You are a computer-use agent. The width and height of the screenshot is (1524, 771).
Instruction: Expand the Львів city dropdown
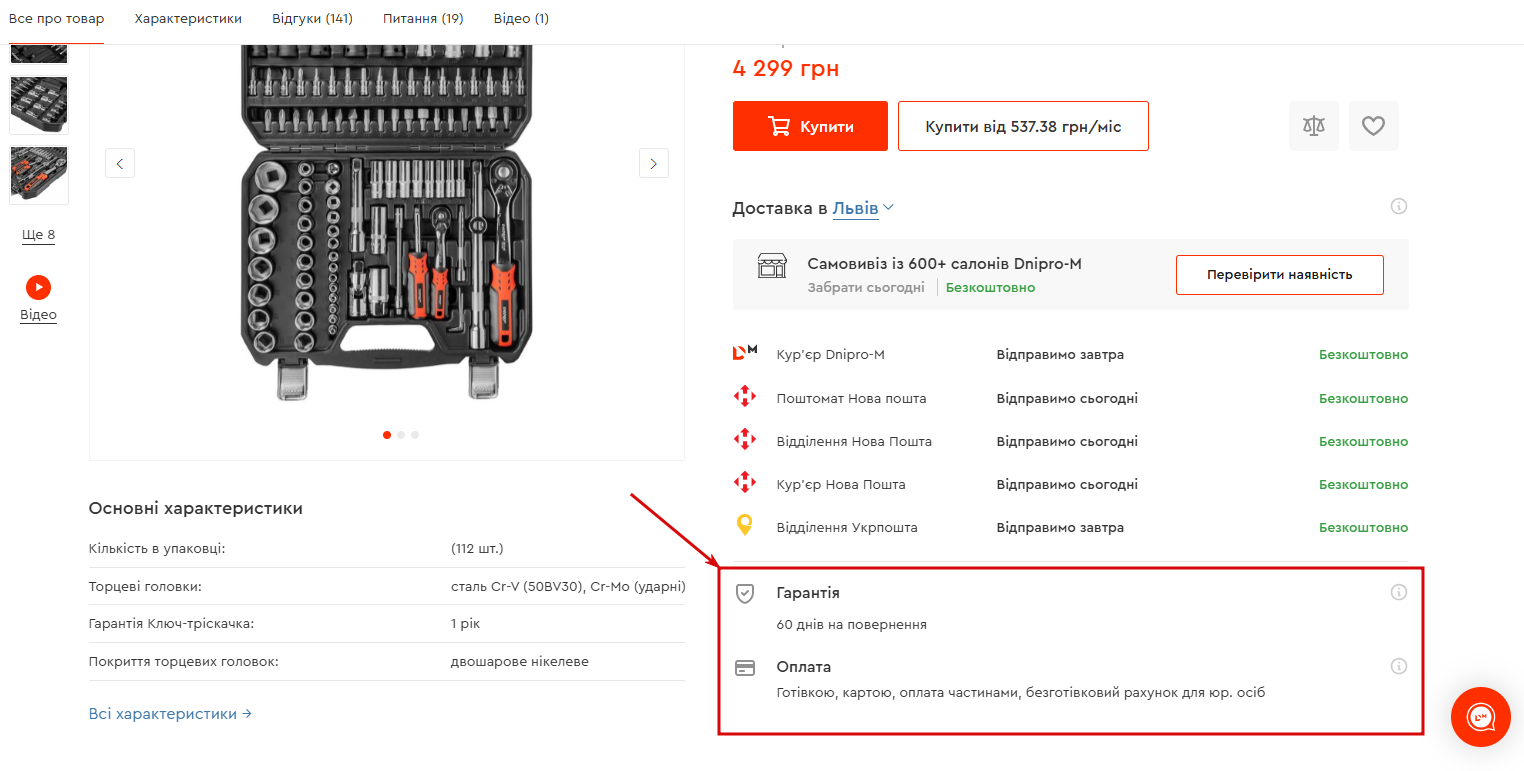[x=863, y=208]
